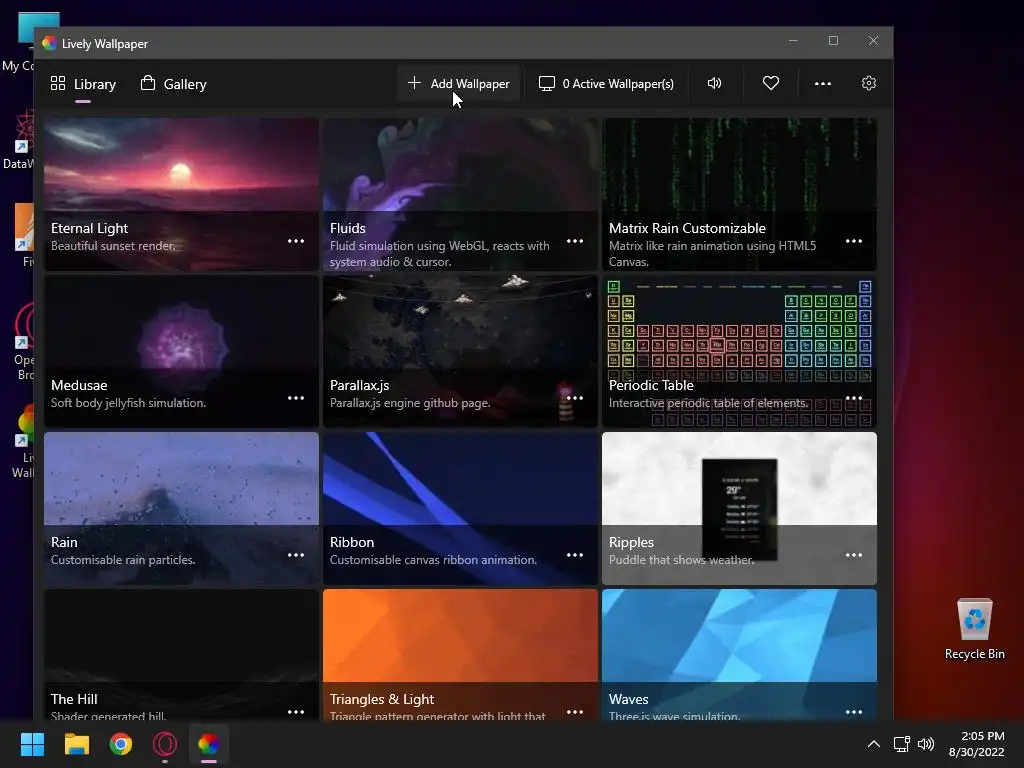Open options menu for Triangles & Light
Viewport: 1024px width, 768px height.
pyautogui.click(x=575, y=712)
